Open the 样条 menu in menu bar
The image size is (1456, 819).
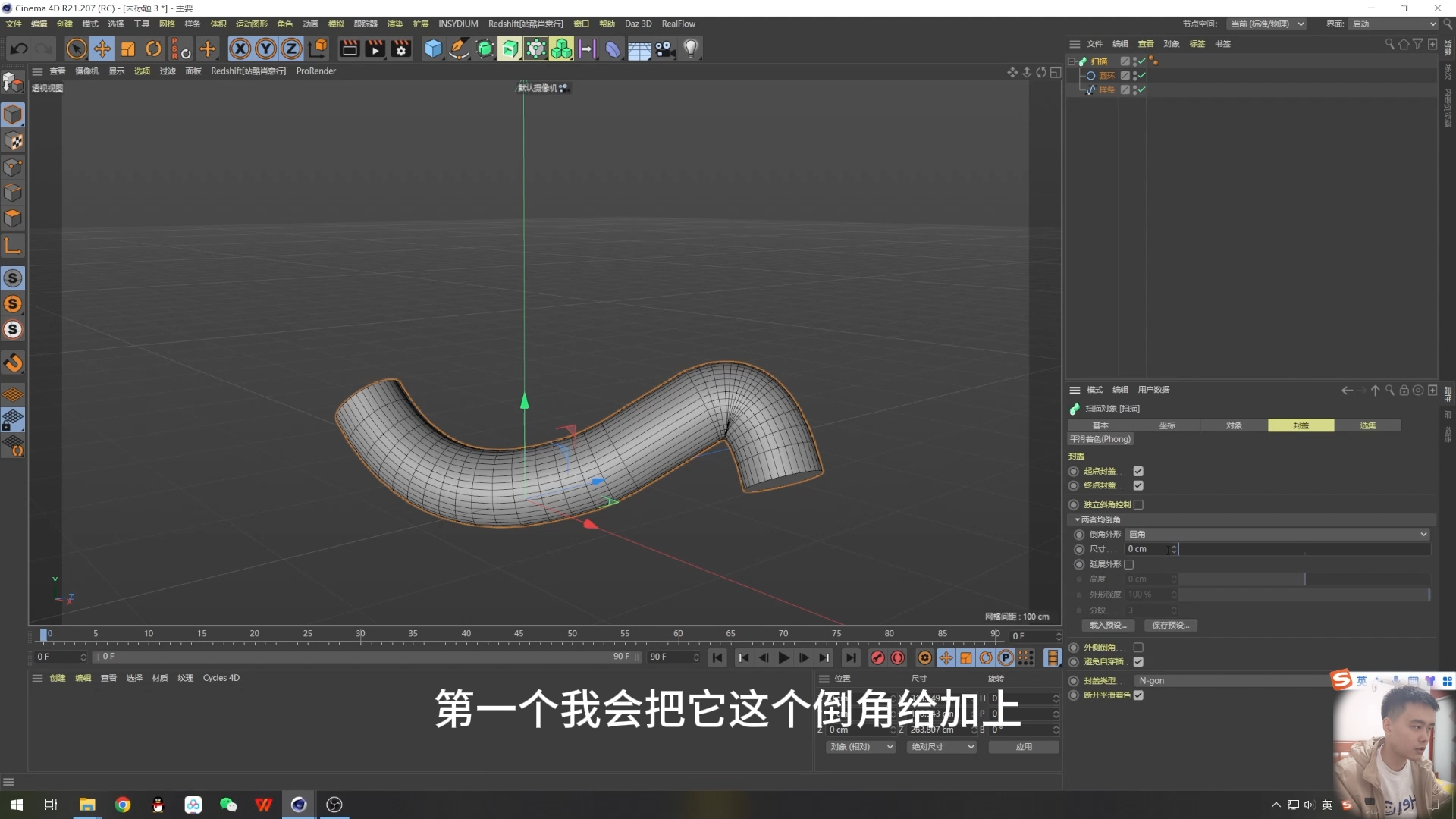(193, 24)
